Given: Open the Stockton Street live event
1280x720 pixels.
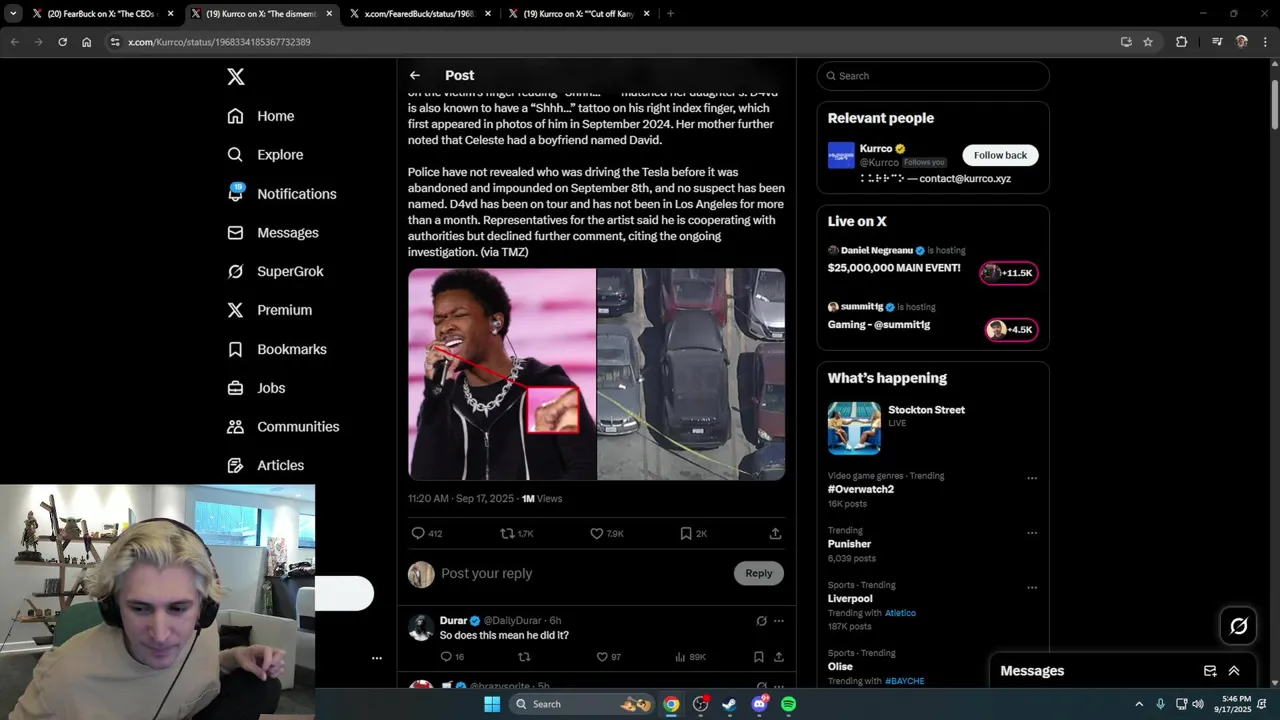Looking at the screenshot, I should (x=926, y=410).
